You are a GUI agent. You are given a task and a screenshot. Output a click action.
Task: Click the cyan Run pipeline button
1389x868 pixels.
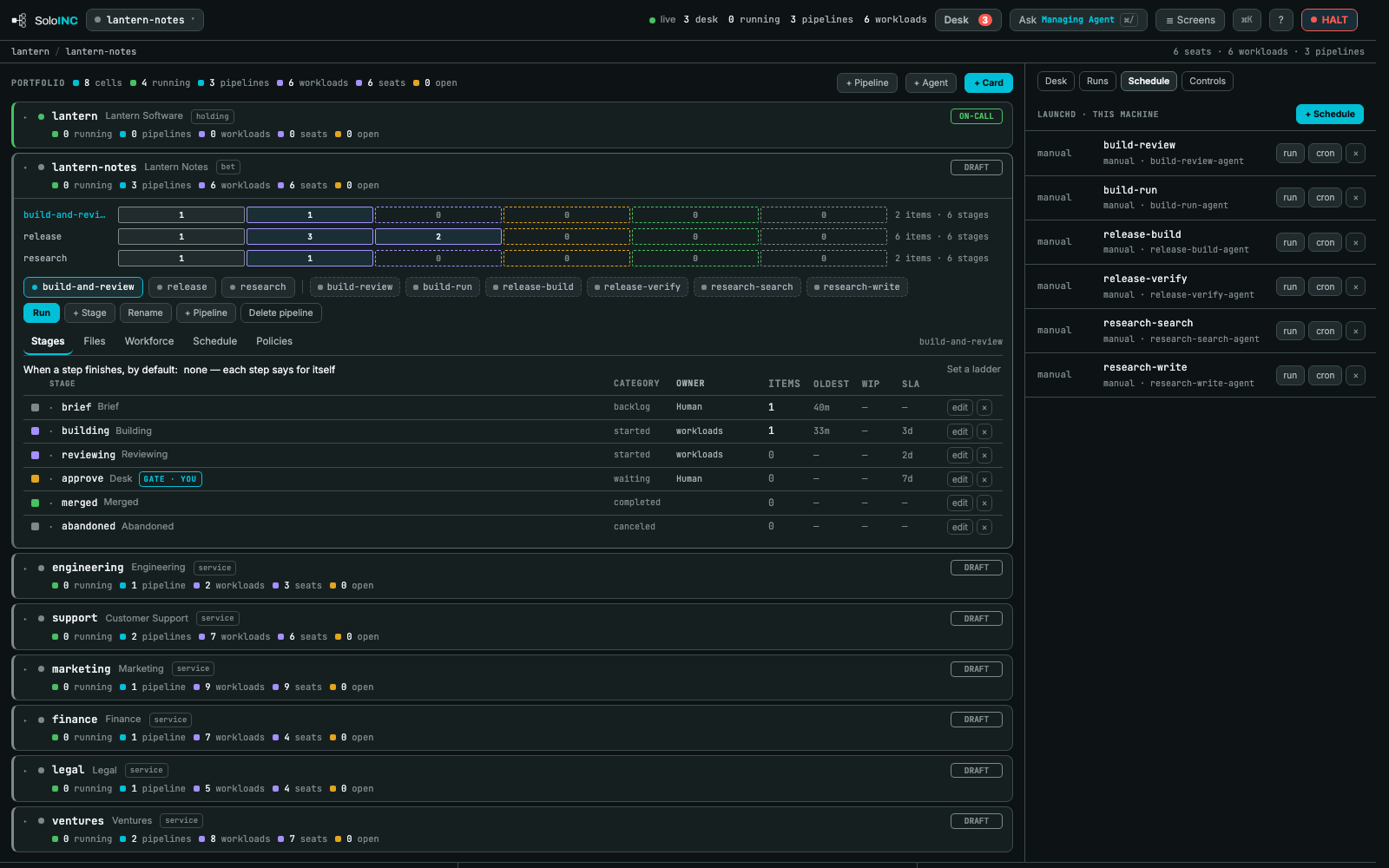[42, 313]
